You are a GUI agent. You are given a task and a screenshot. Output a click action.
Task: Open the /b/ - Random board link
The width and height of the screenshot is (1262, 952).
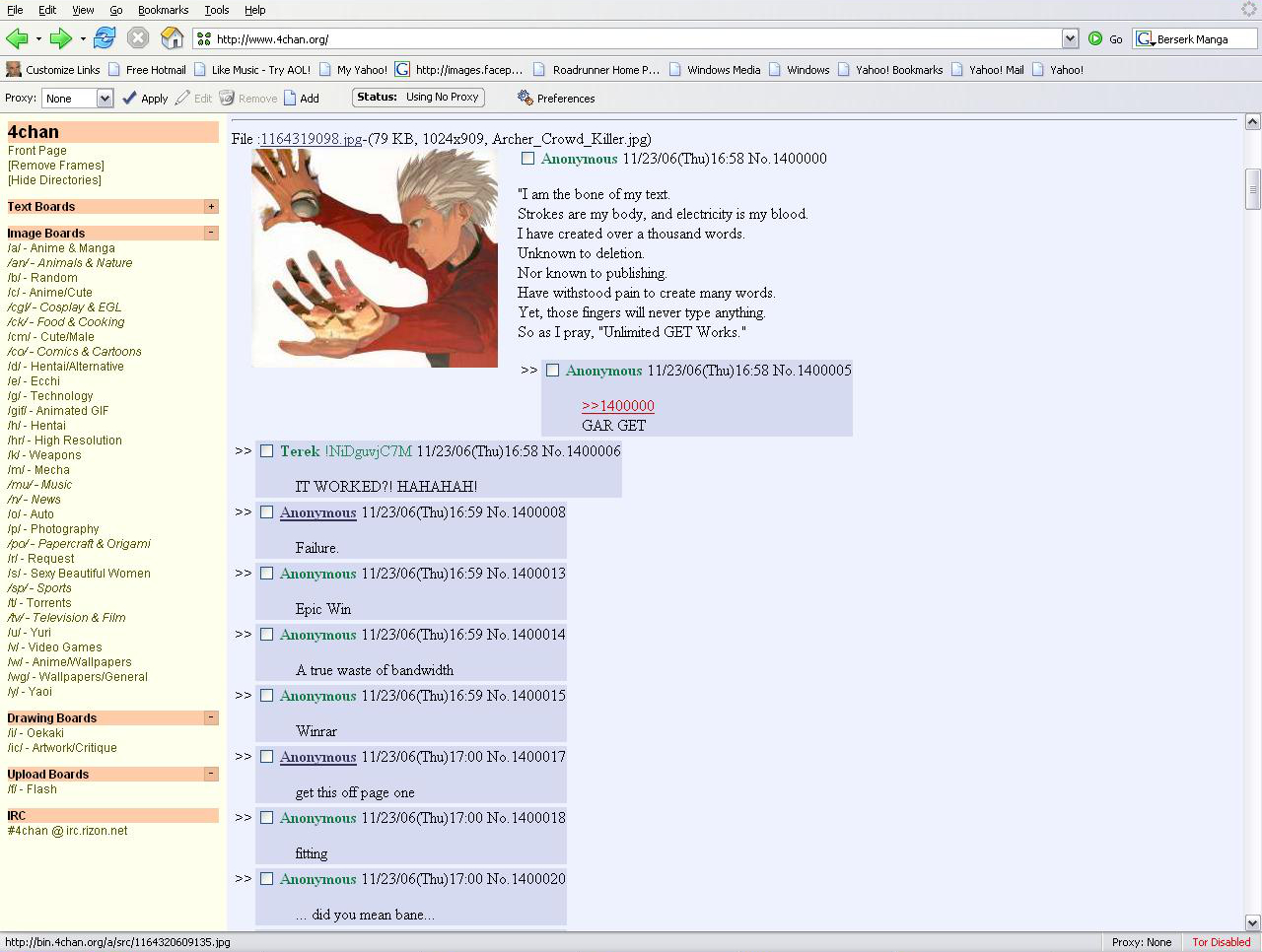[42, 278]
